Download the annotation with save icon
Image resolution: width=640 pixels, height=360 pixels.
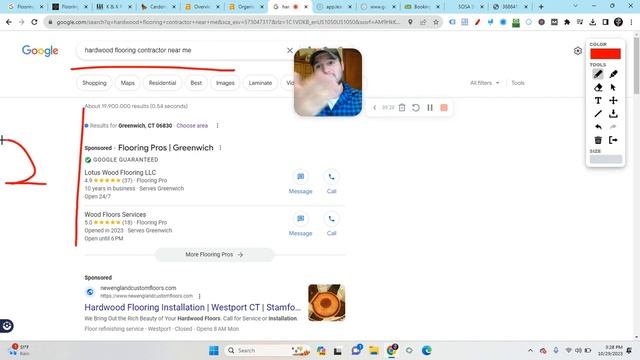click(x=613, y=114)
